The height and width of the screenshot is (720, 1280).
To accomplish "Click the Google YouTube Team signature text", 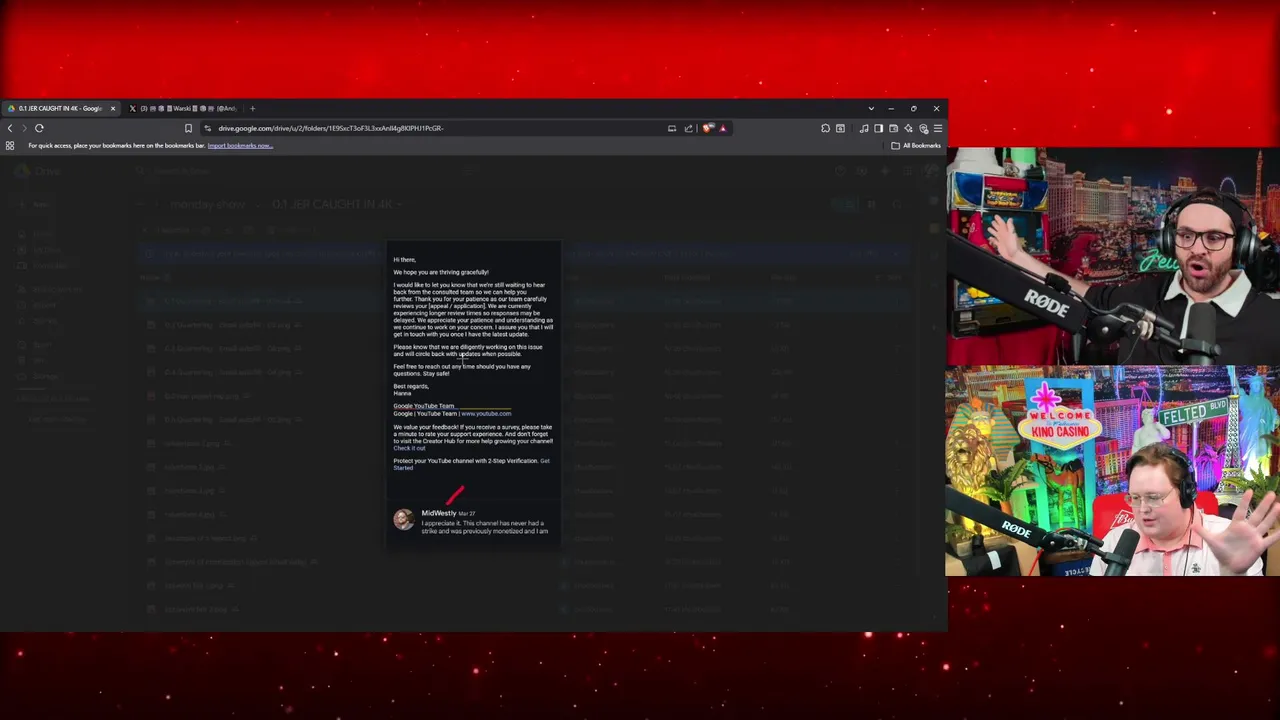I will [424, 406].
